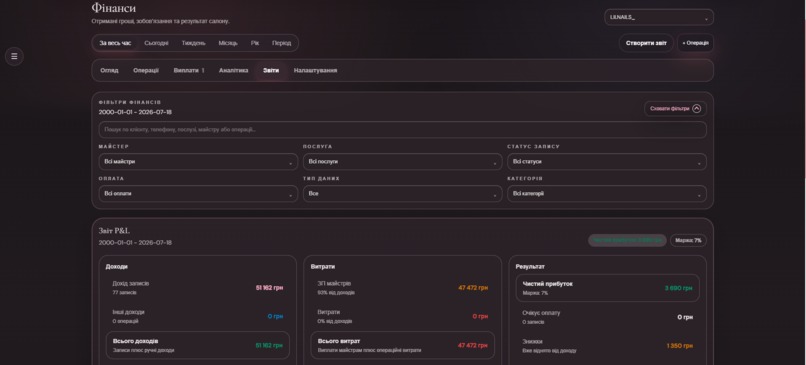The height and width of the screenshot is (365, 806).
Task: Click the 'Витрати' 0% від доходів row label
Action: (329, 312)
